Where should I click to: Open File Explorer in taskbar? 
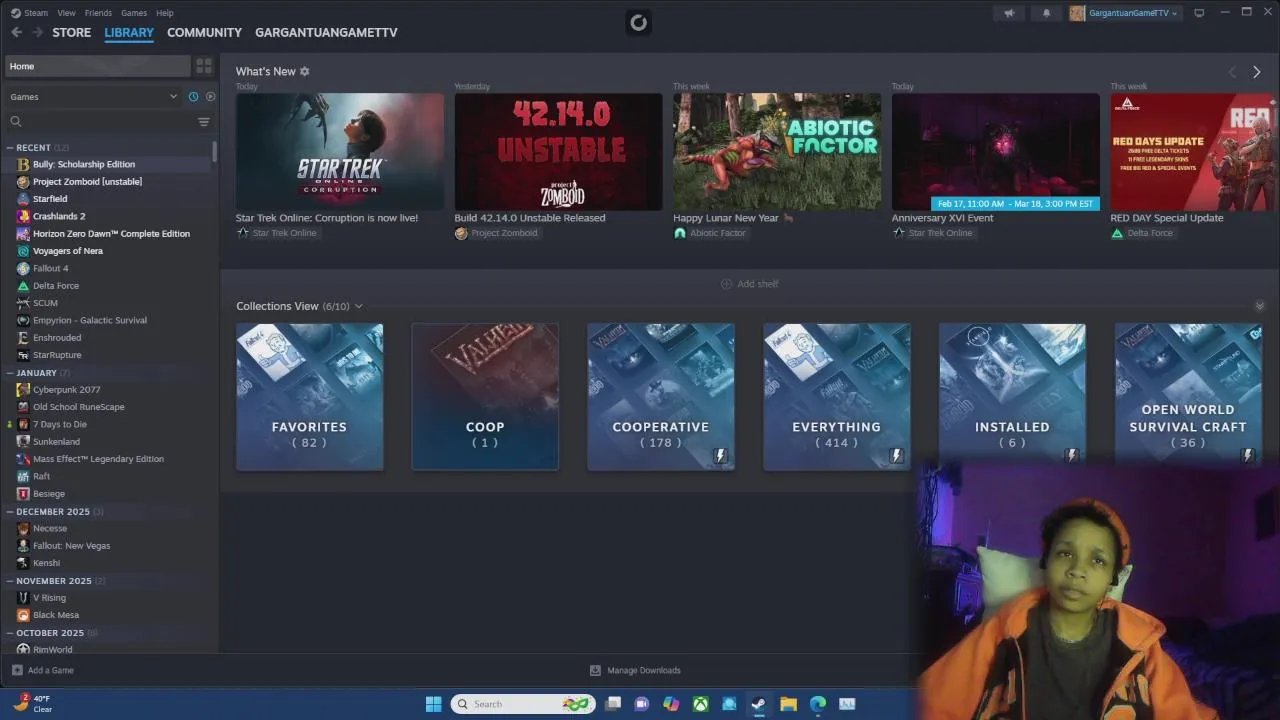click(788, 704)
